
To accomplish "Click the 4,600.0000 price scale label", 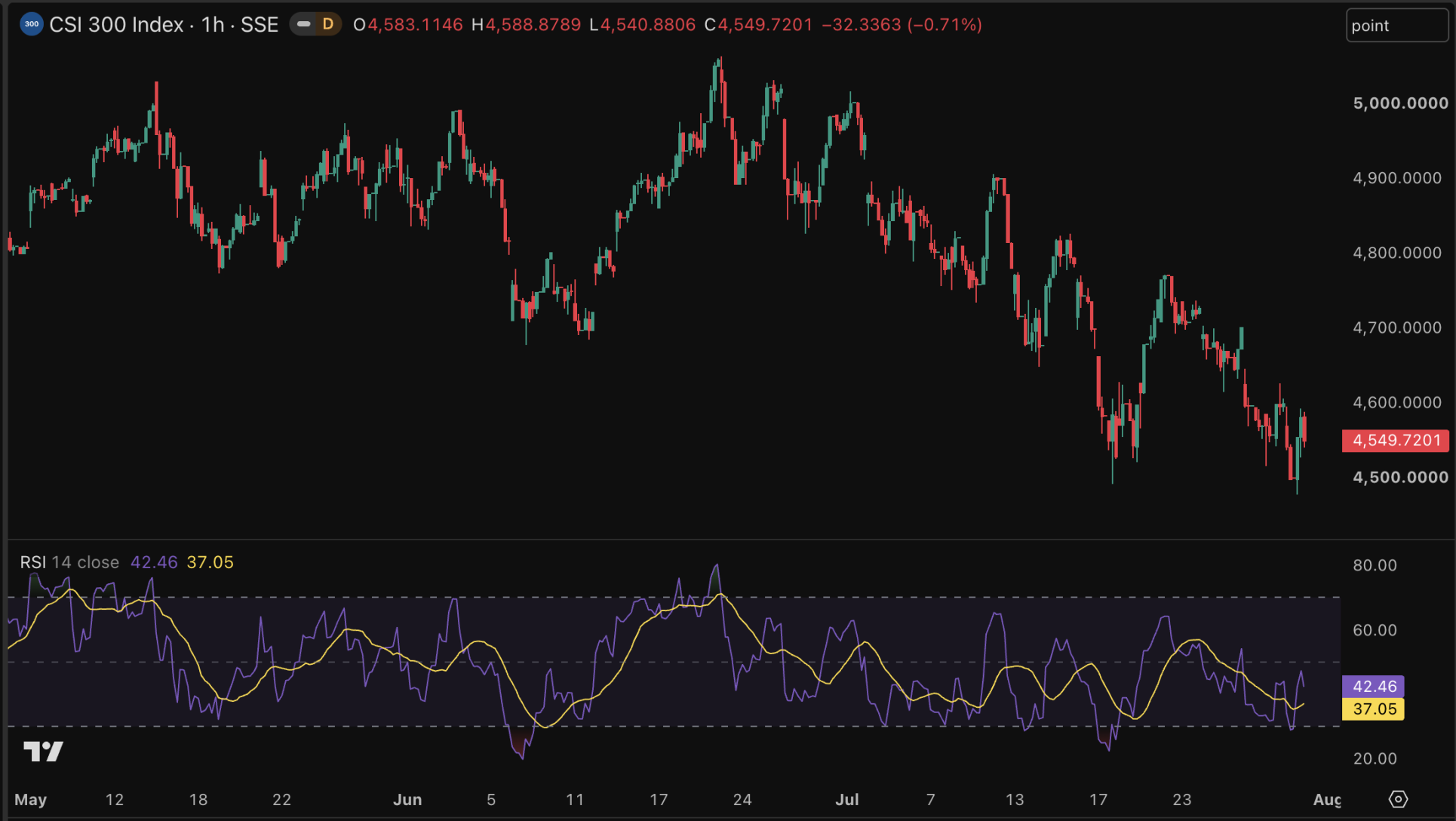I will tap(1397, 402).
